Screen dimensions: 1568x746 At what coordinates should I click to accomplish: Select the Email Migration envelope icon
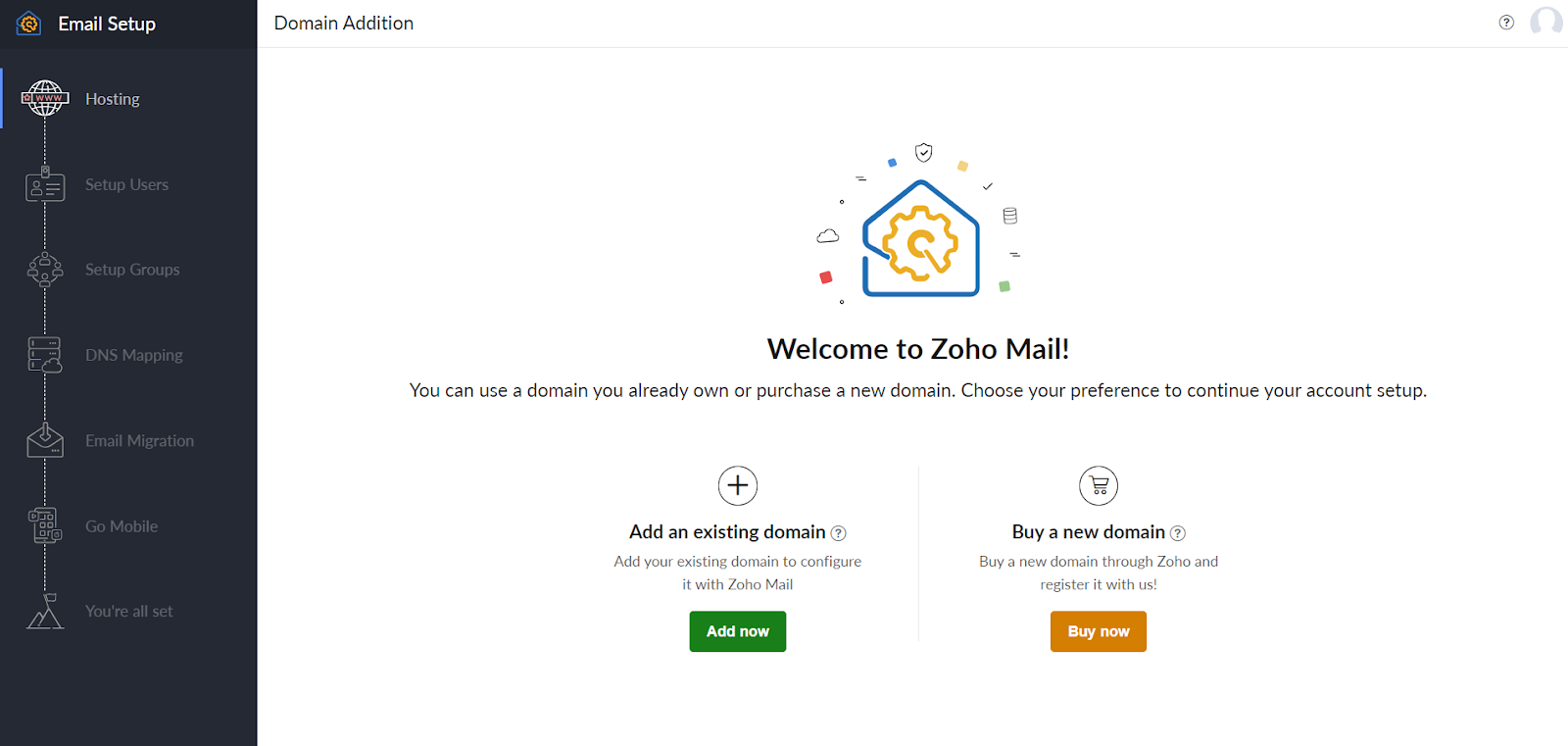pos(45,440)
